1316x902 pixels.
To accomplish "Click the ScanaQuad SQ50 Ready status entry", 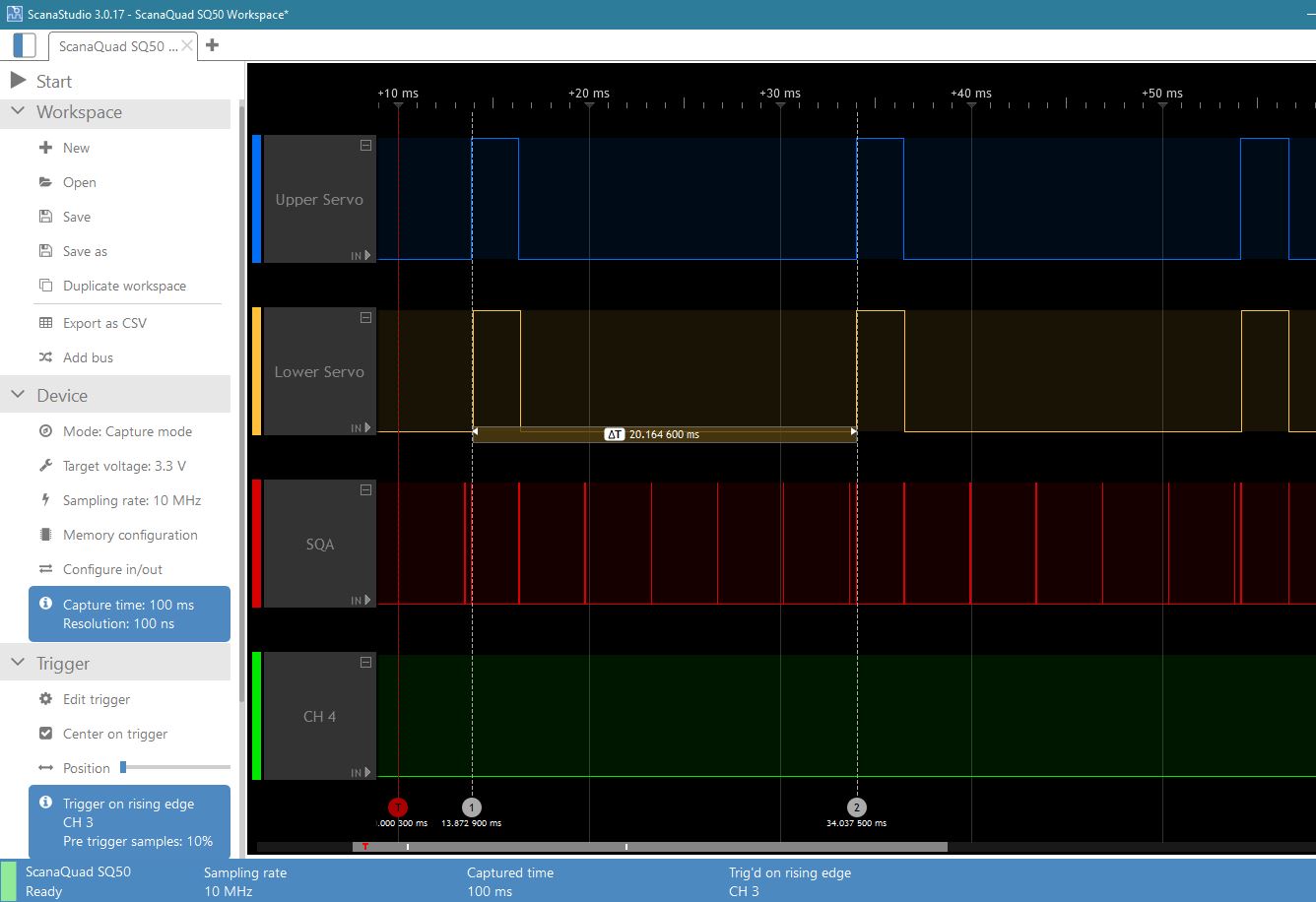I will [78, 881].
